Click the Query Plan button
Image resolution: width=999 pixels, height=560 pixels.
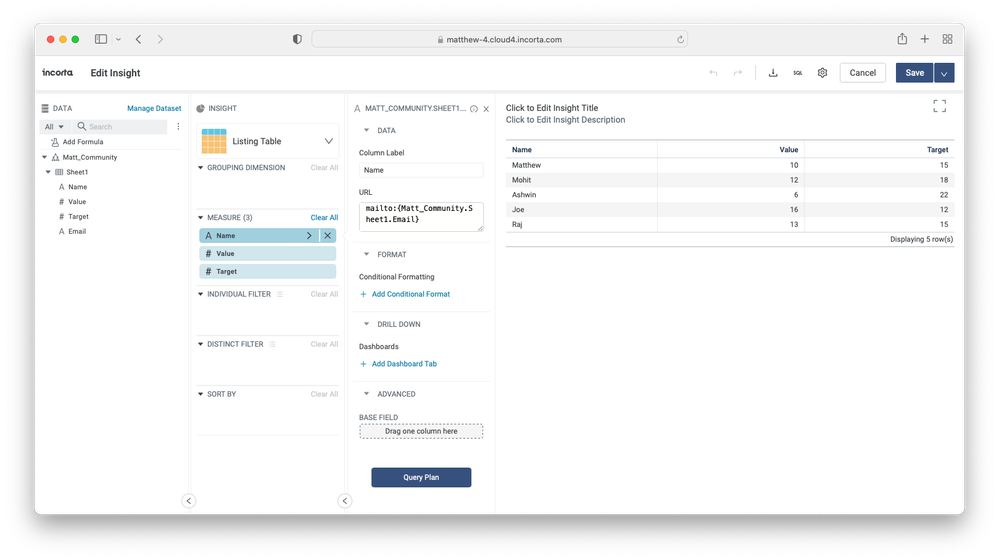point(421,478)
